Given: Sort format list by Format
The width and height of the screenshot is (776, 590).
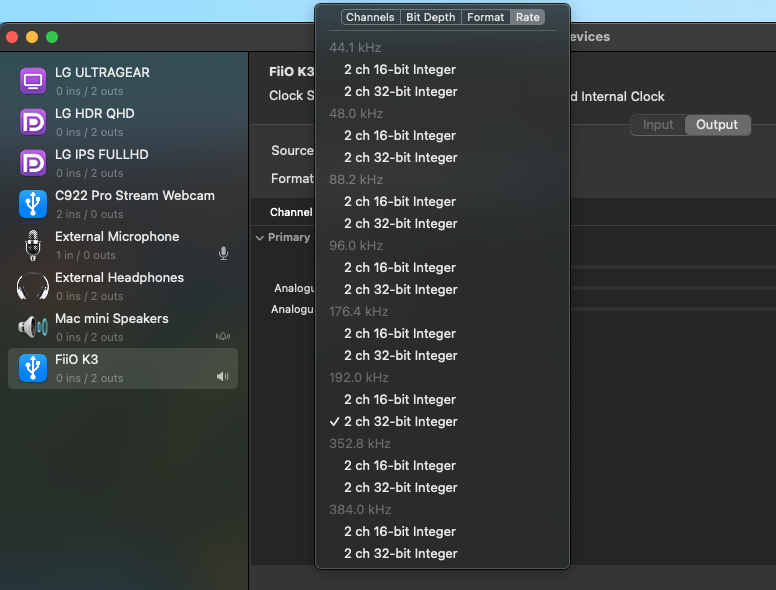Looking at the screenshot, I should (485, 17).
